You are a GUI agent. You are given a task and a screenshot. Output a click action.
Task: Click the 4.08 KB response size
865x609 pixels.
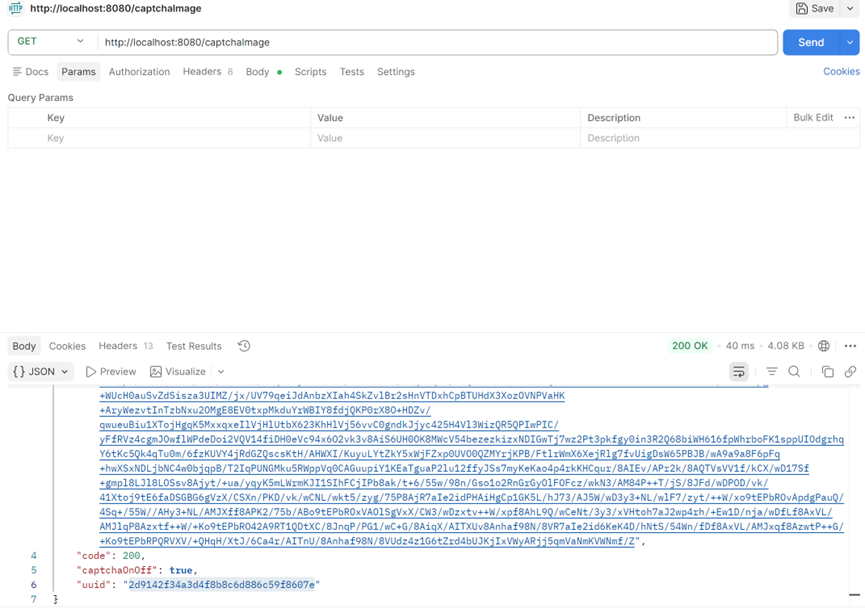(786, 346)
